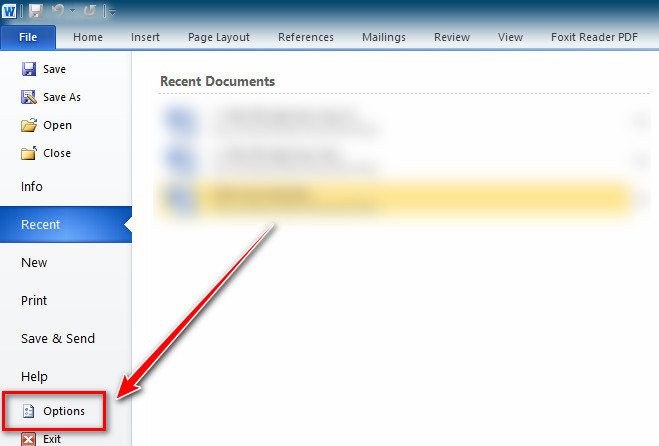Open the Undo history dropdown arrow

[x=72, y=11]
